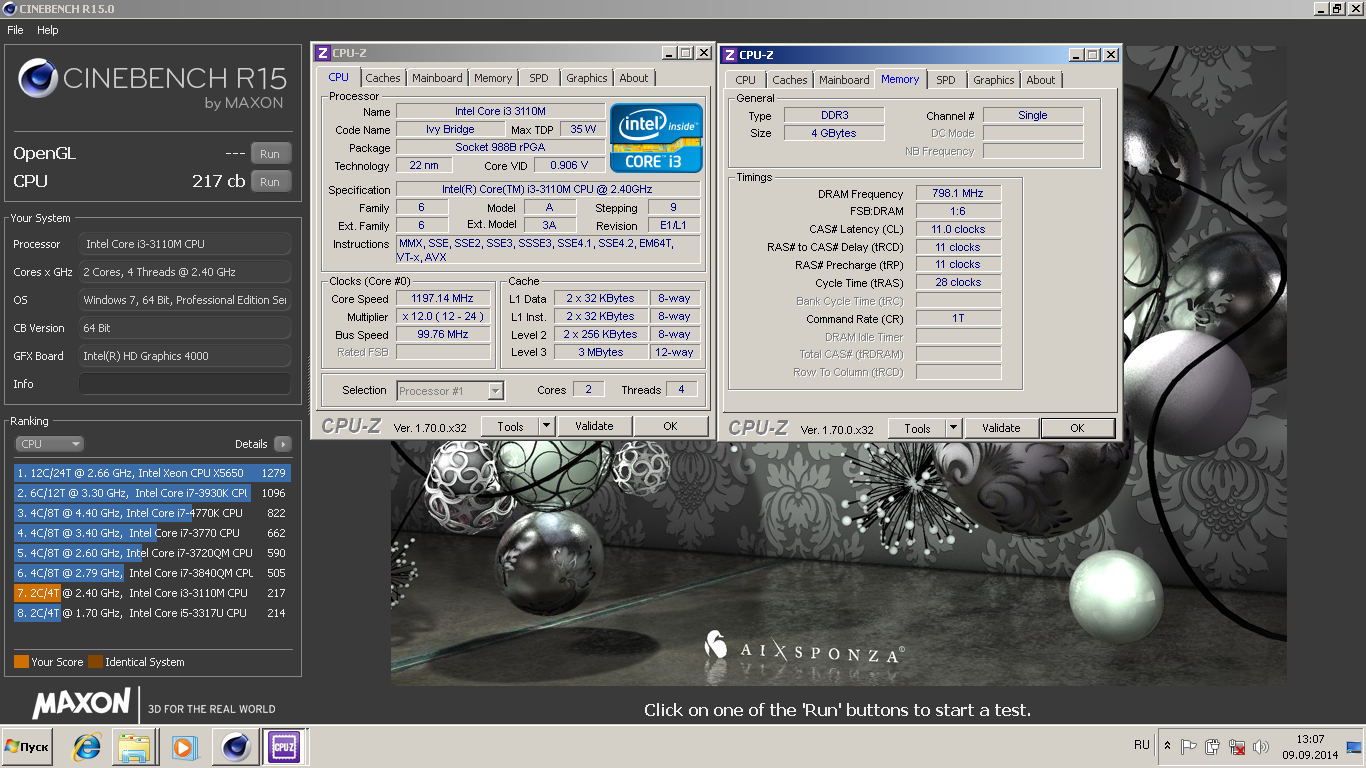Open Mainboard tab in left CPU-Z window
Image resolution: width=1366 pixels, height=768 pixels.
[437, 78]
